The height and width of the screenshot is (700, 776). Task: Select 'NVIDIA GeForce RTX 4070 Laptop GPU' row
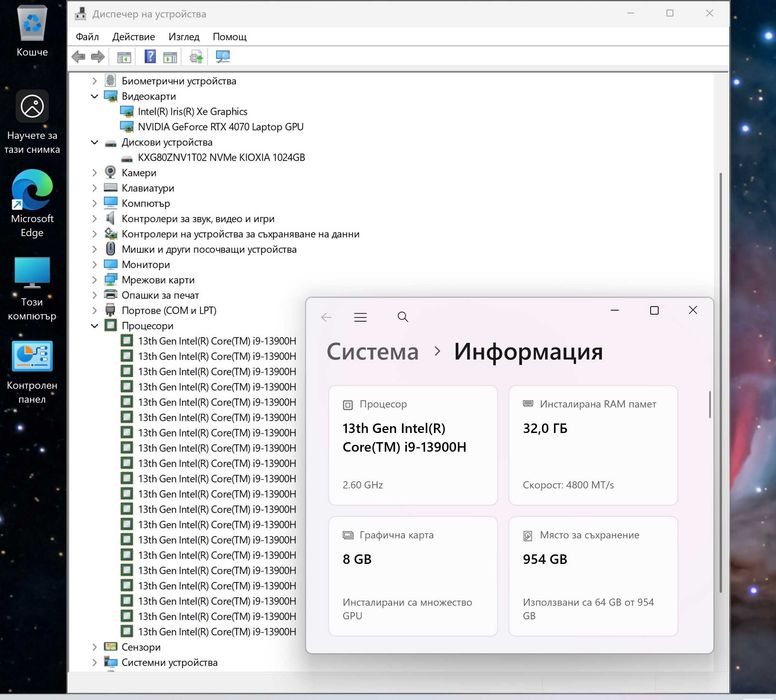(221, 127)
